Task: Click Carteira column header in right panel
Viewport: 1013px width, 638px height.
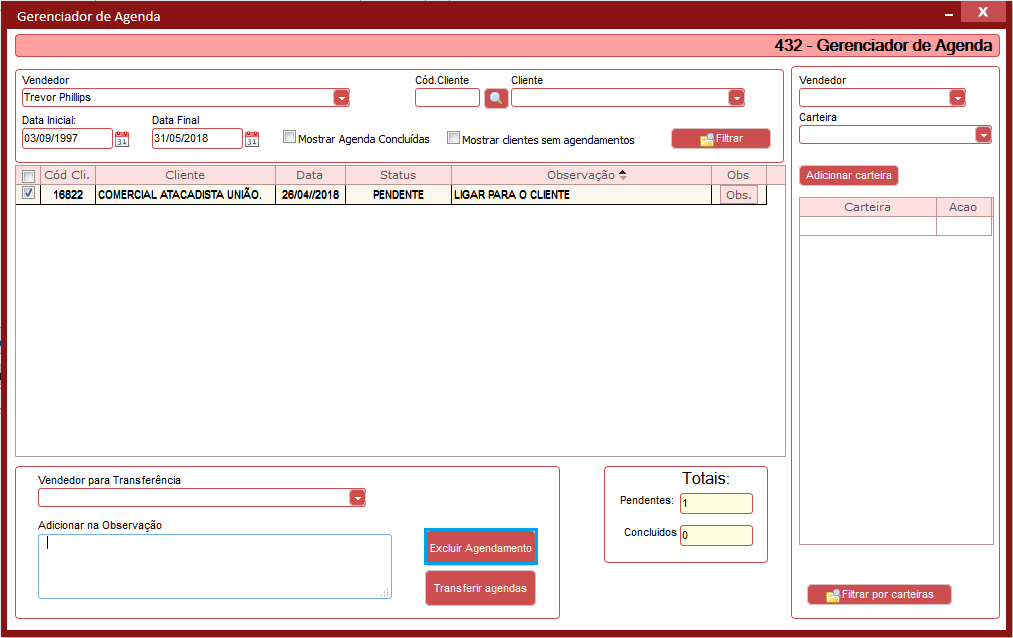Action: pos(868,207)
